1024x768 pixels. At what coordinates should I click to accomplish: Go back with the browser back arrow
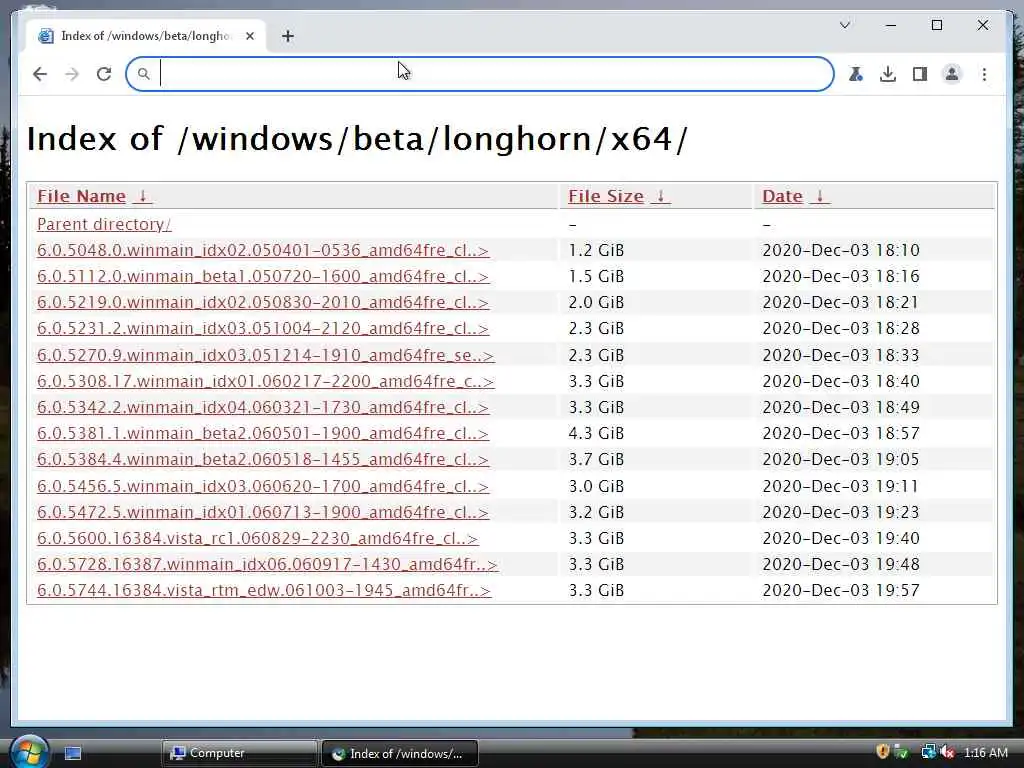(x=40, y=74)
